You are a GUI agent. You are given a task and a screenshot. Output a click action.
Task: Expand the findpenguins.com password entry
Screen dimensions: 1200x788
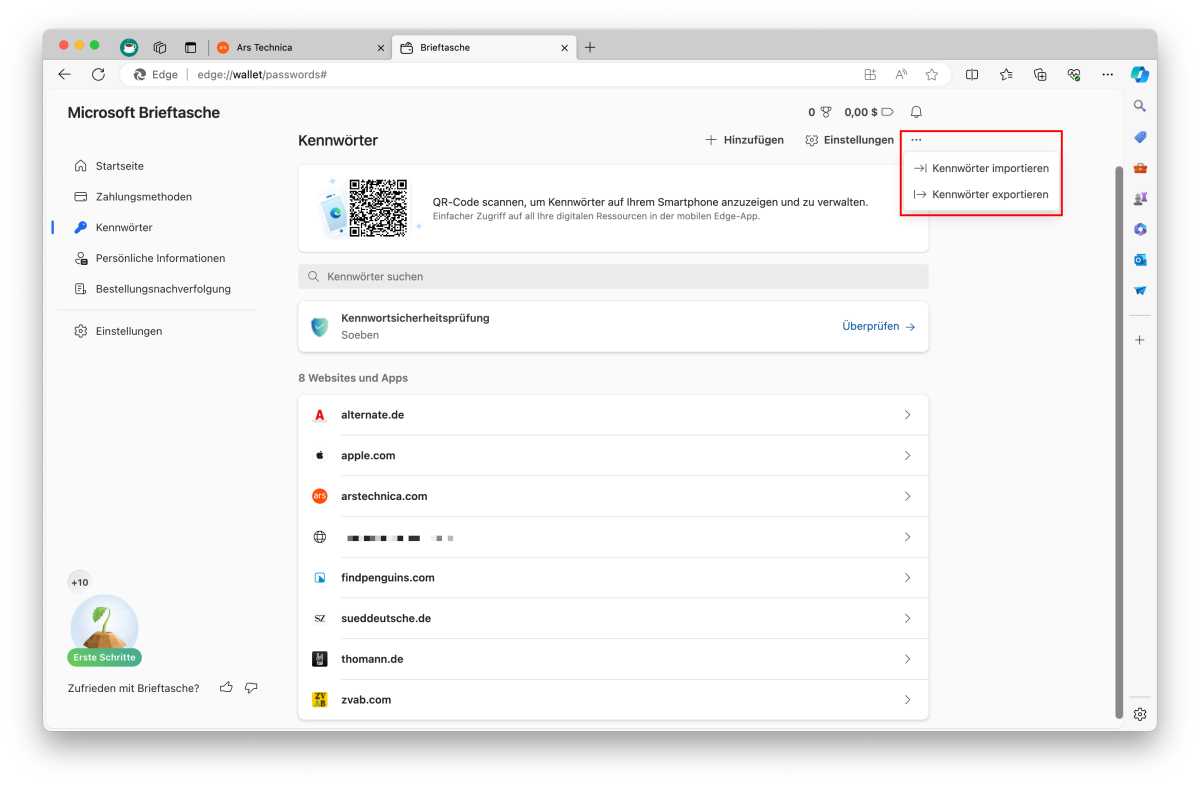click(x=613, y=578)
